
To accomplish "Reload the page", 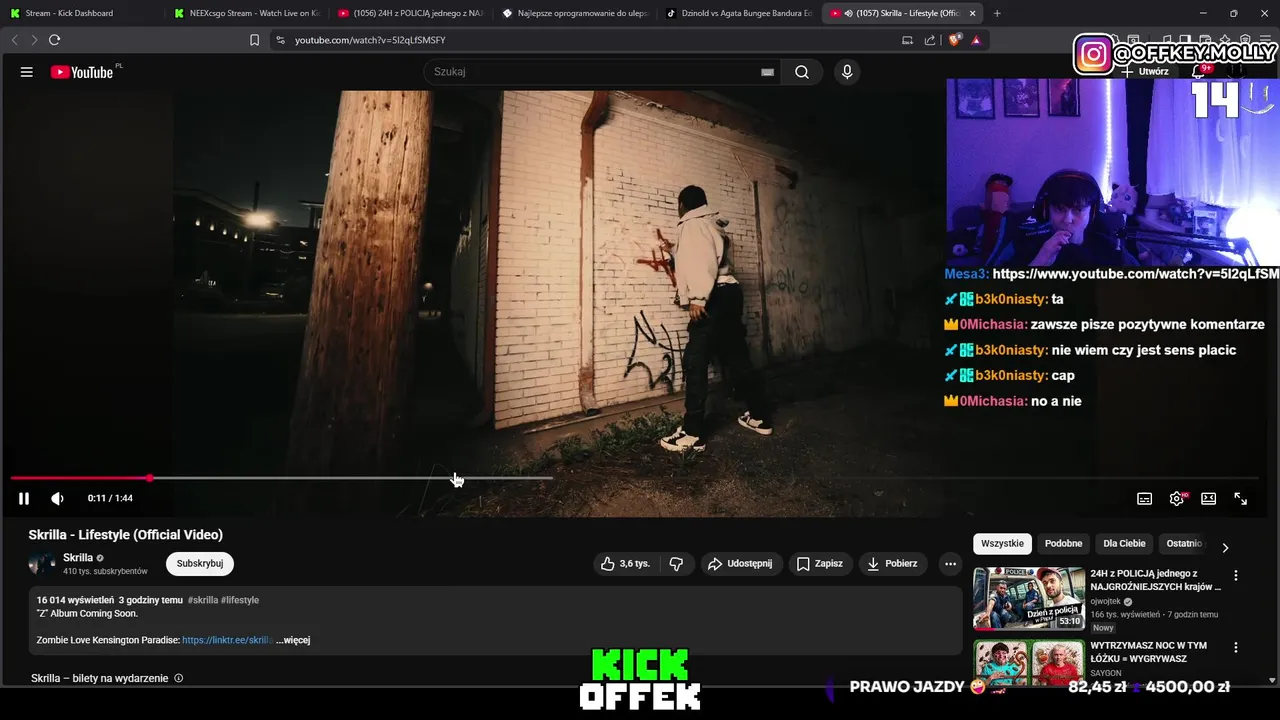I will click(54, 40).
